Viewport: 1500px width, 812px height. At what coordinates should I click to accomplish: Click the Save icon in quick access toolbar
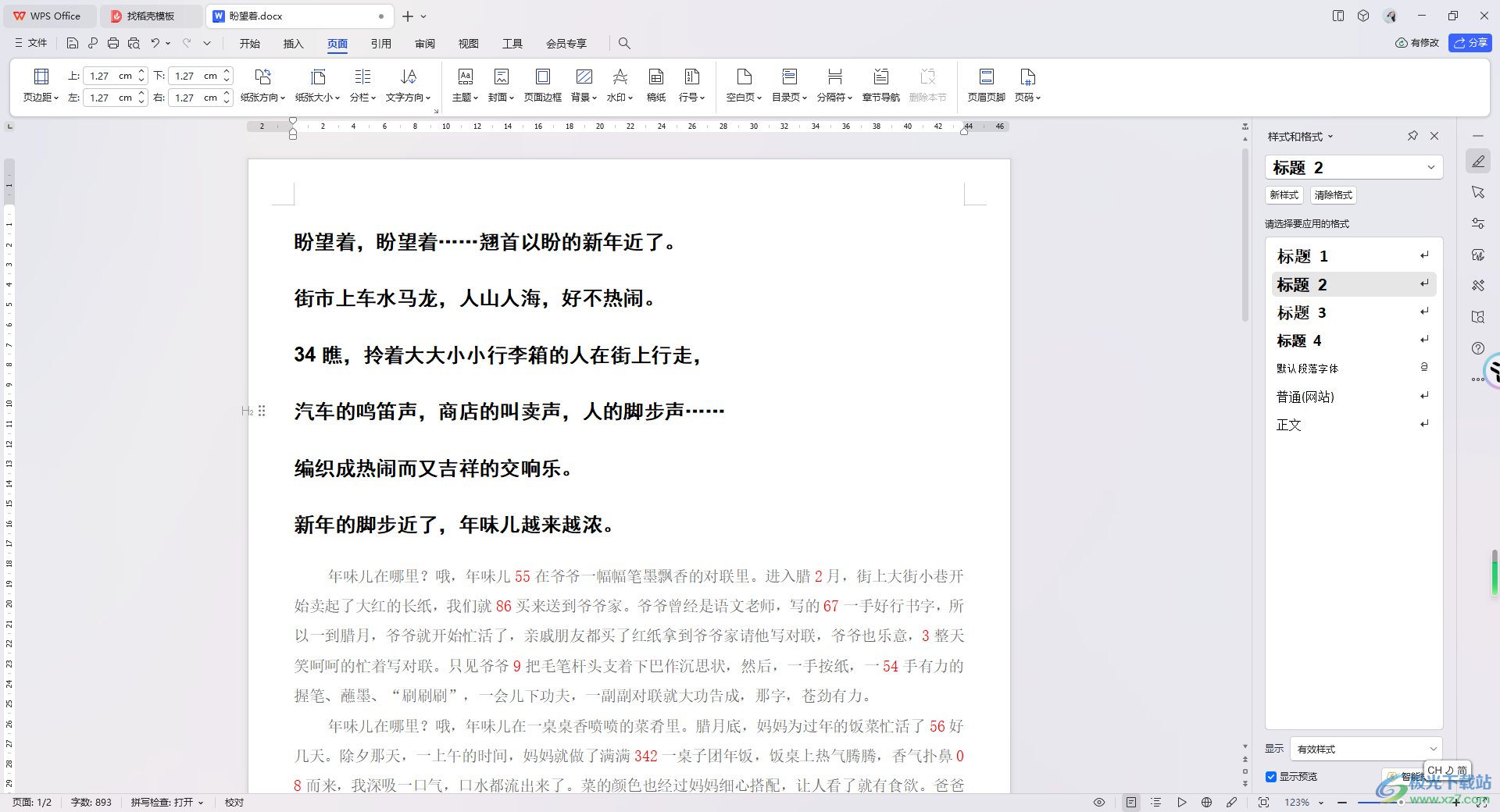click(x=73, y=43)
